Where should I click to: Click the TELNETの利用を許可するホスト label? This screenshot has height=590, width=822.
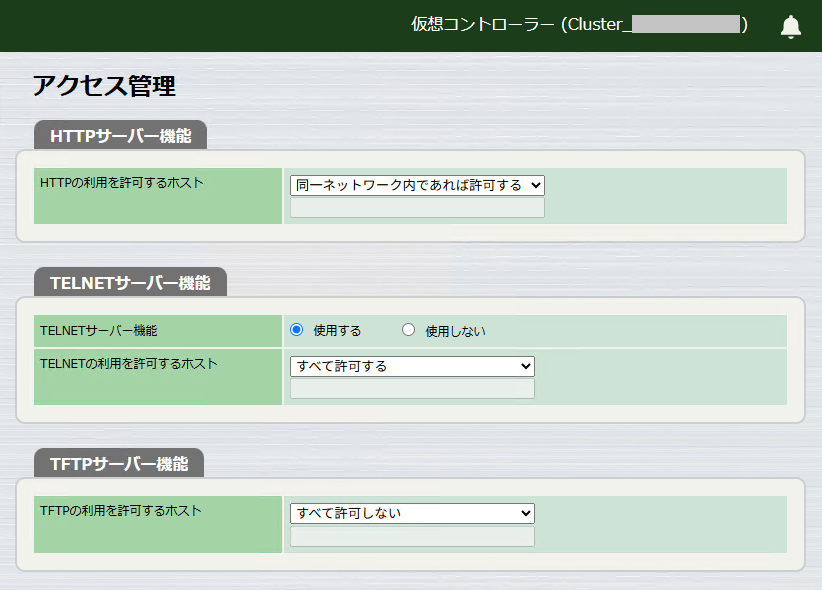(x=128, y=363)
